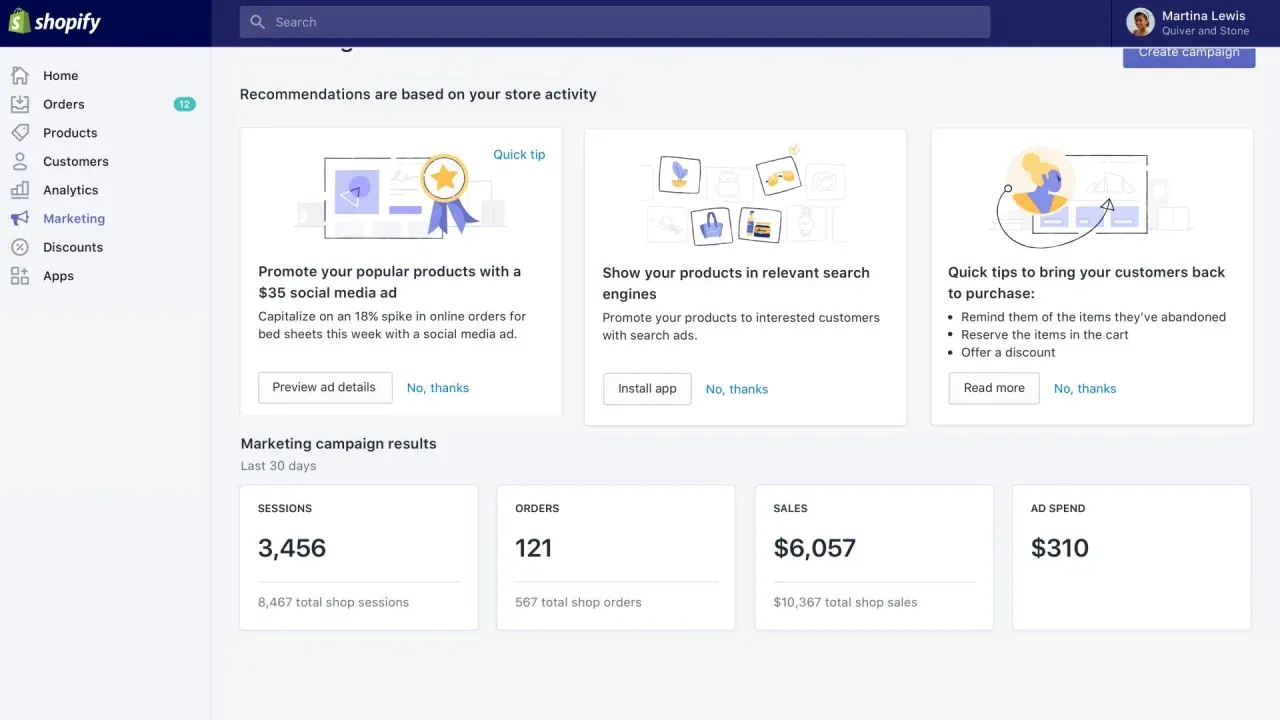This screenshot has width=1280, height=720.
Task: Select the SESSIONS metric card
Action: pyautogui.click(x=358, y=557)
